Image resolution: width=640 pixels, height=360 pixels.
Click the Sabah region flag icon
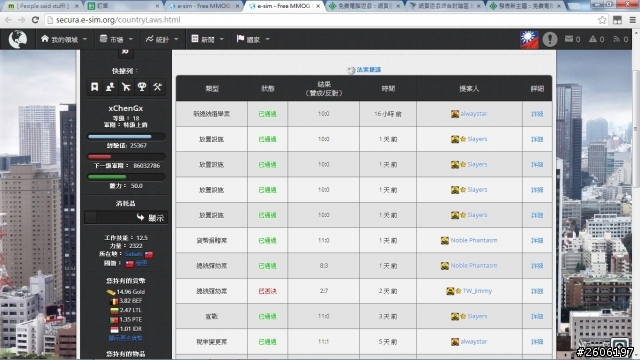[x=149, y=254]
